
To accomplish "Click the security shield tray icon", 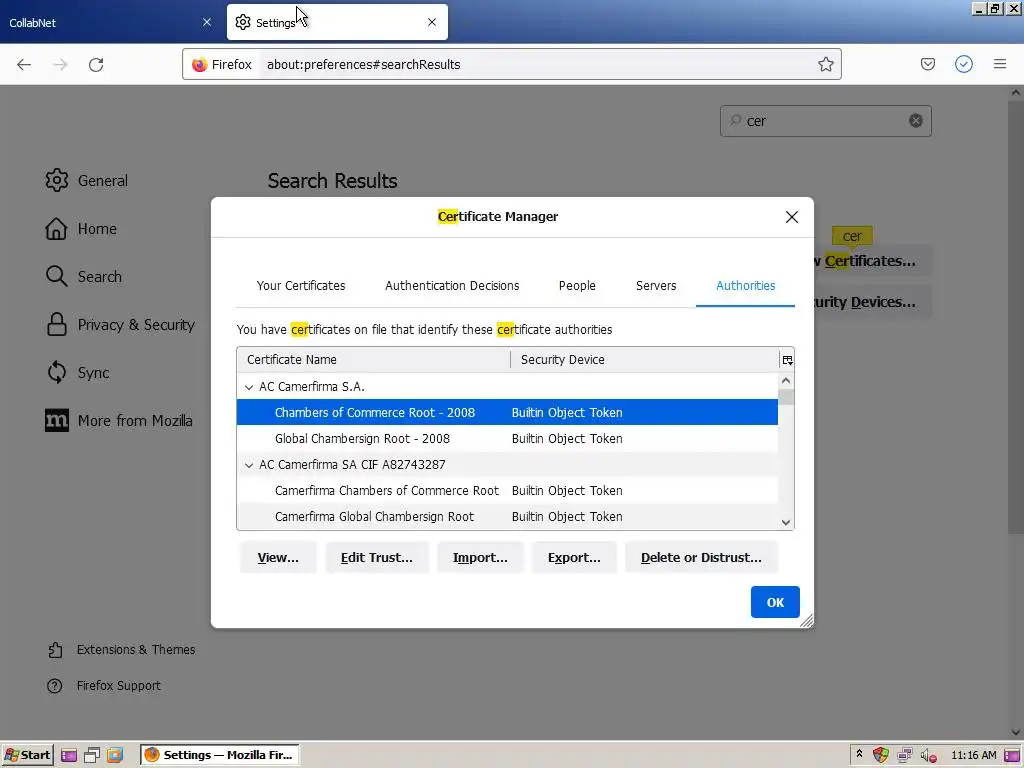I will click(880, 755).
